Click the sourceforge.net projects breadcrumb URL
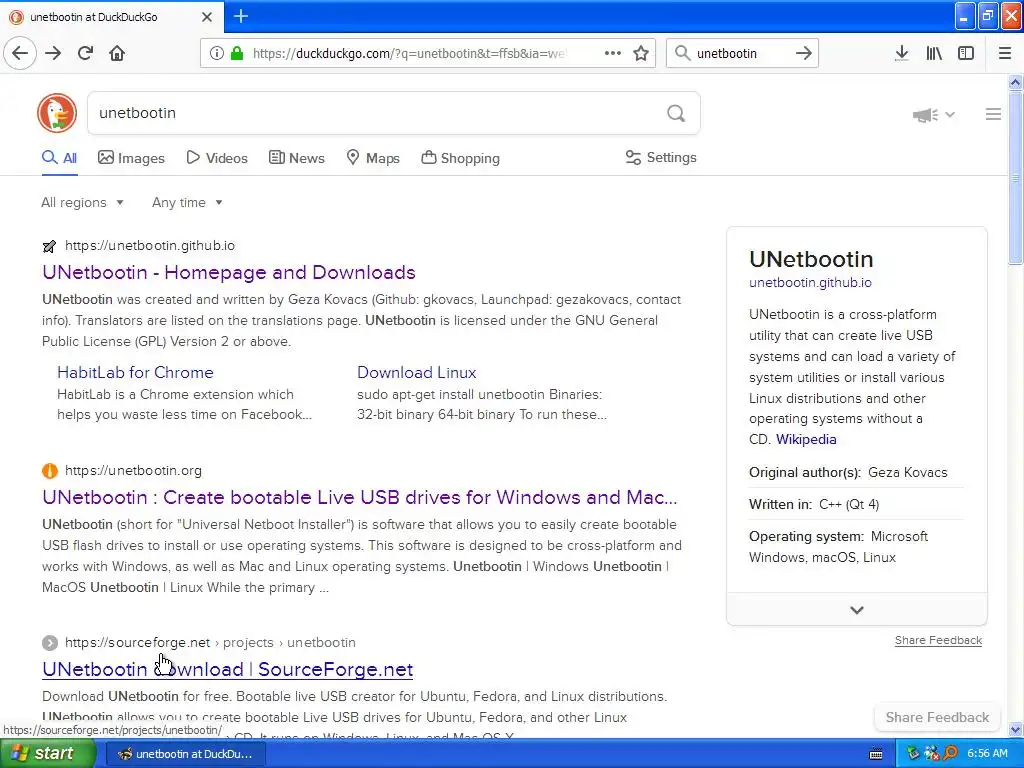This screenshot has width=1024, height=768. [210, 643]
